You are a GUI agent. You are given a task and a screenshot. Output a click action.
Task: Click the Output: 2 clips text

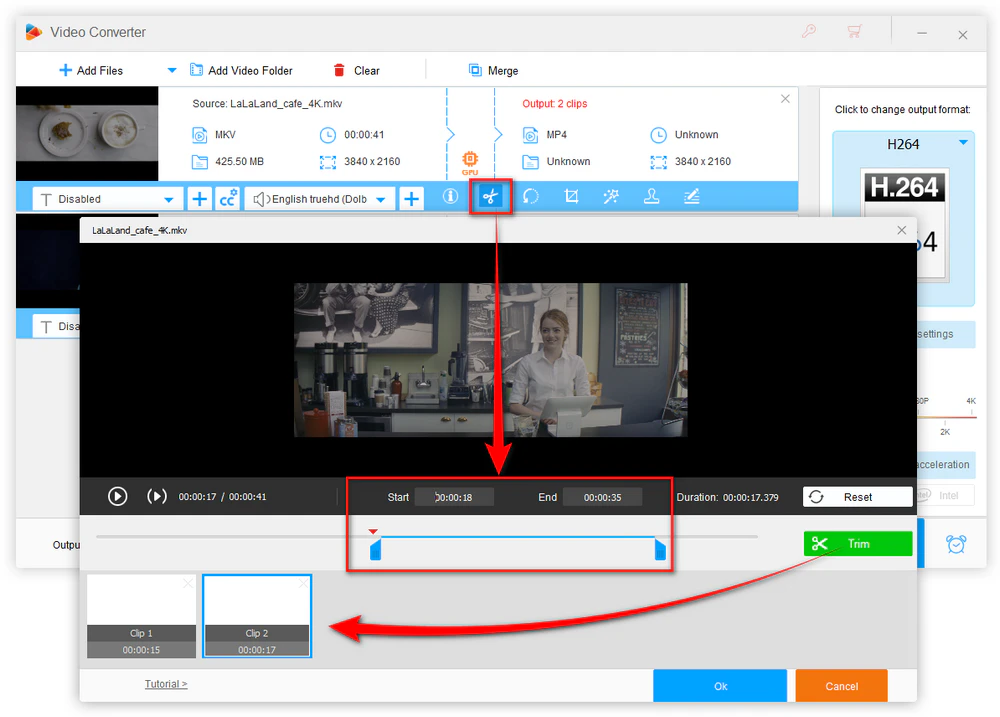point(554,103)
